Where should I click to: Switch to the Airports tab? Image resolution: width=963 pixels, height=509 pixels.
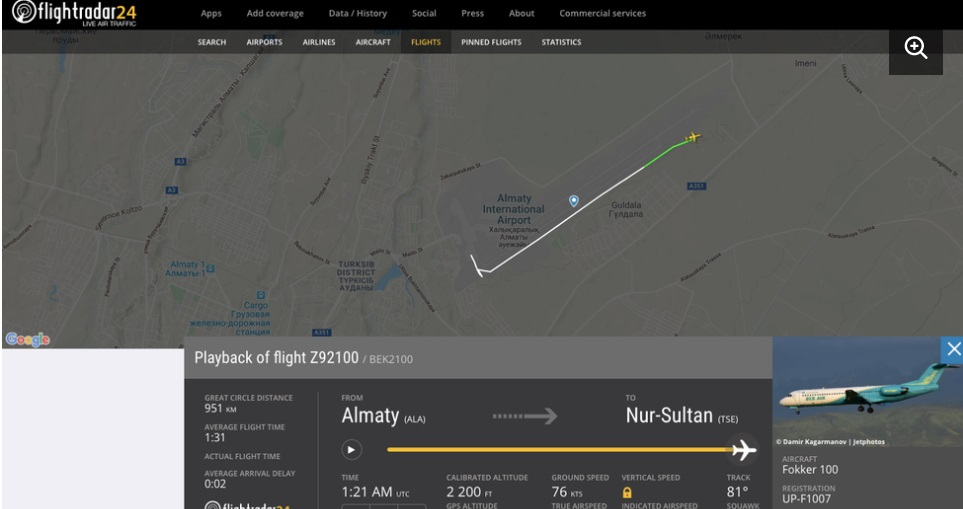coord(264,42)
